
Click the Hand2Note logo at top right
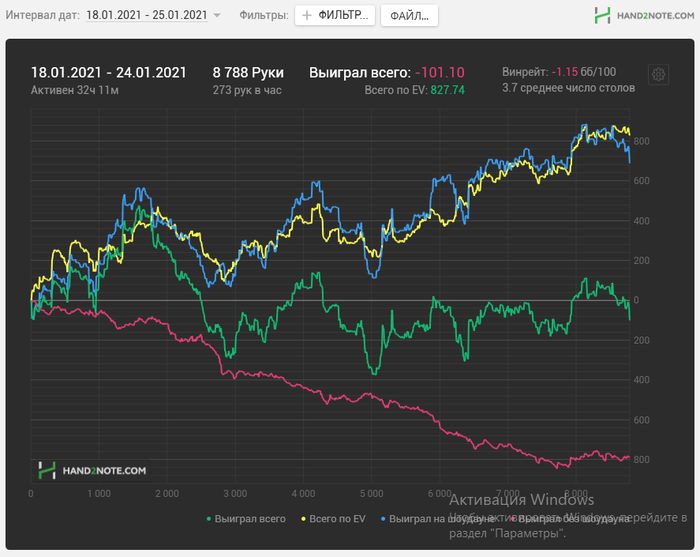(645, 16)
